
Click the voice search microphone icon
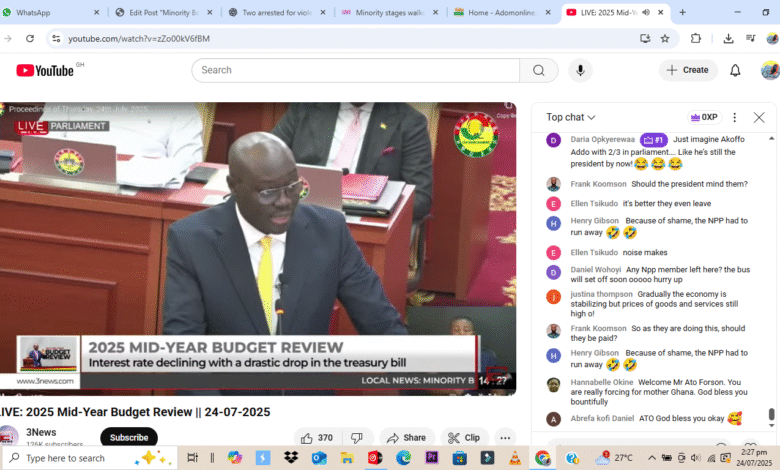click(x=579, y=70)
